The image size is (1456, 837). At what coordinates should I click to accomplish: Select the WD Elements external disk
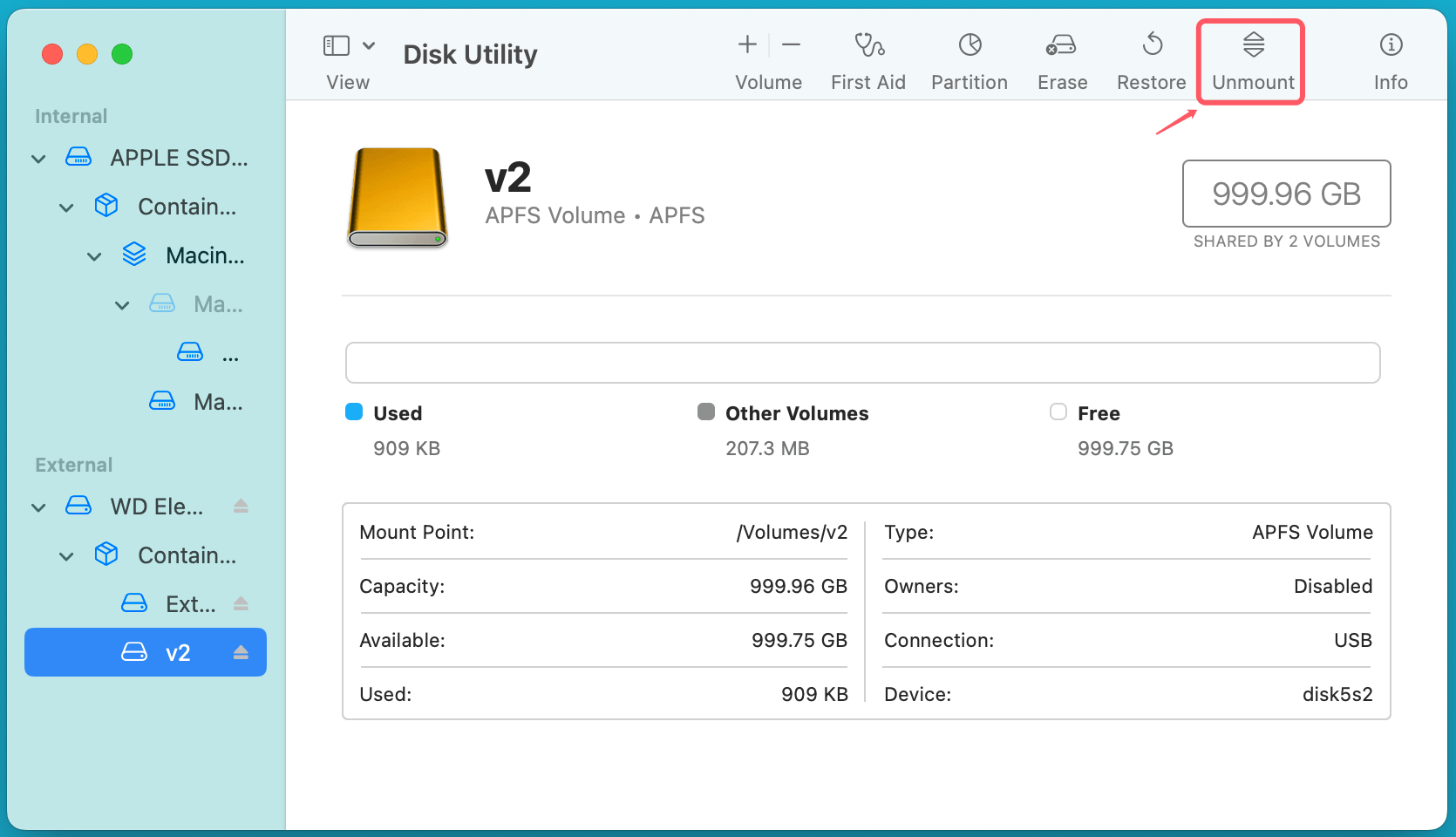click(155, 506)
